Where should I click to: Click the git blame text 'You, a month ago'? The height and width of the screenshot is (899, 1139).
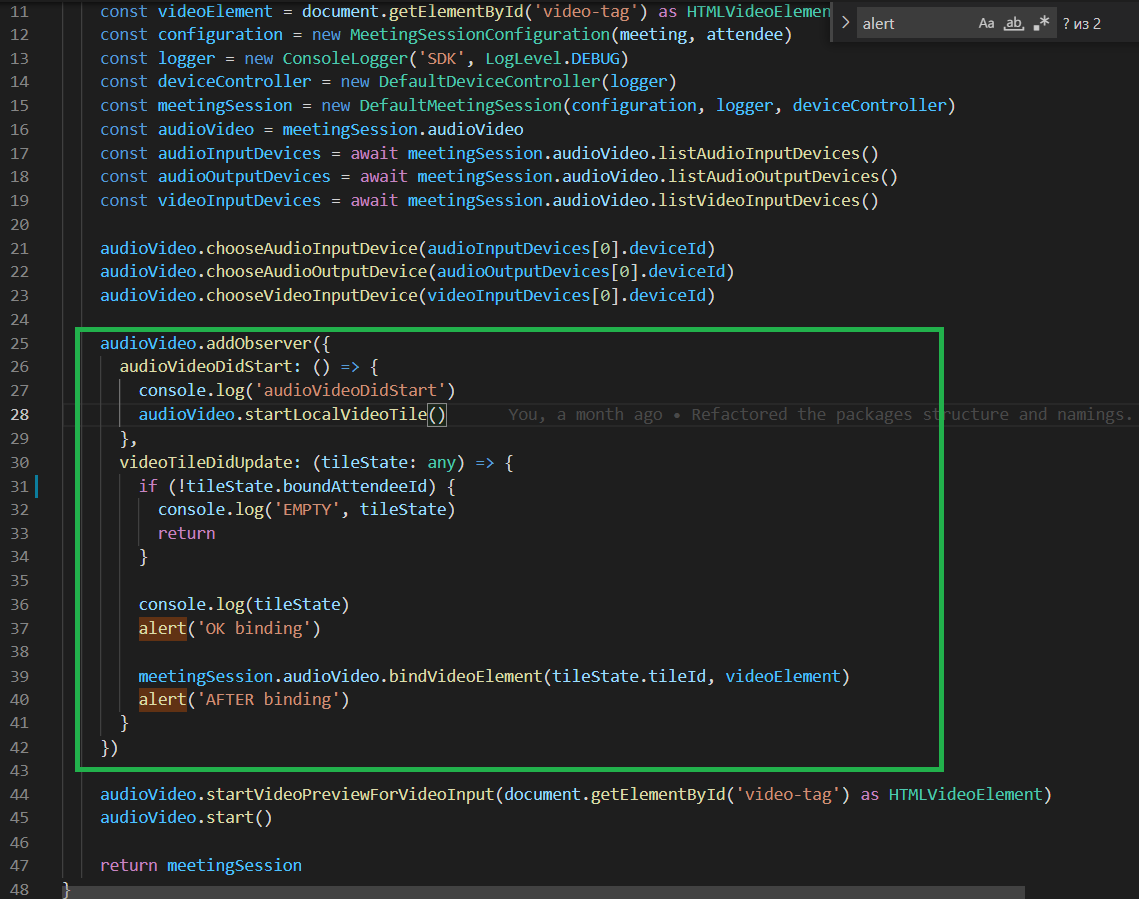click(585, 415)
